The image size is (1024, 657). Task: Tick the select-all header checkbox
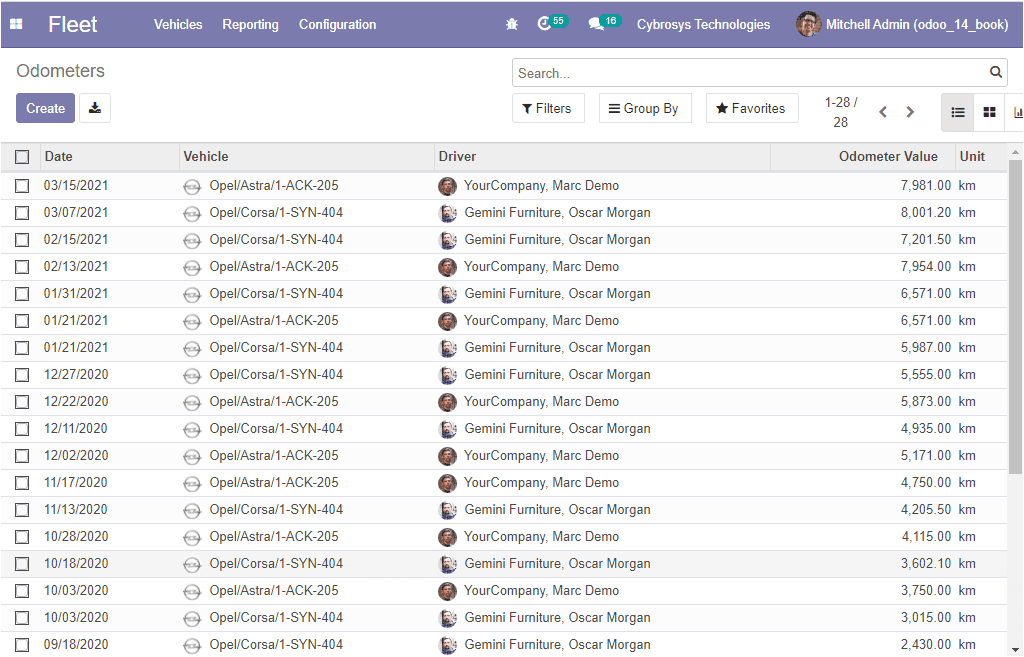point(22,157)
